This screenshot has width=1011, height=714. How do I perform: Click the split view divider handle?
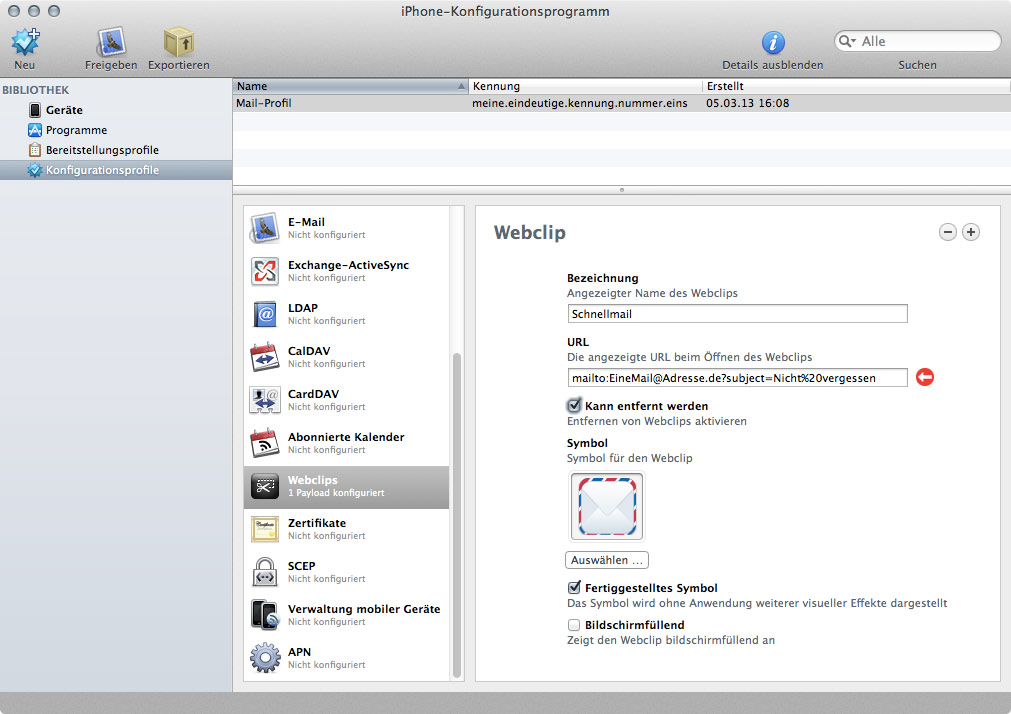coord(622,190)
